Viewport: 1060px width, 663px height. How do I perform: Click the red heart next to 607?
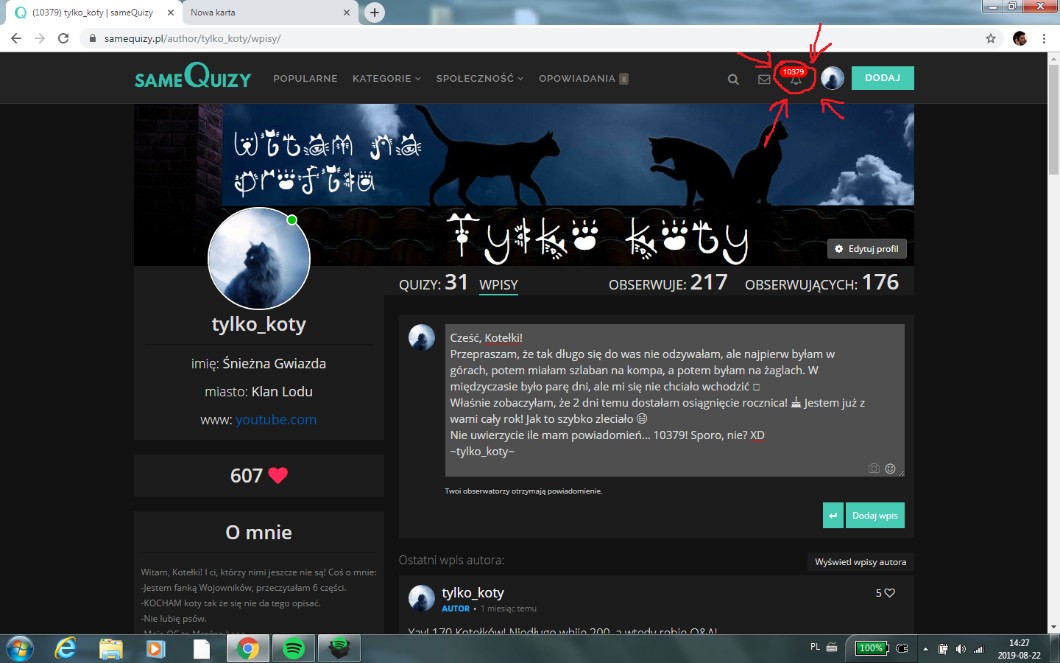pyautogui.click(x=278, y=476)
